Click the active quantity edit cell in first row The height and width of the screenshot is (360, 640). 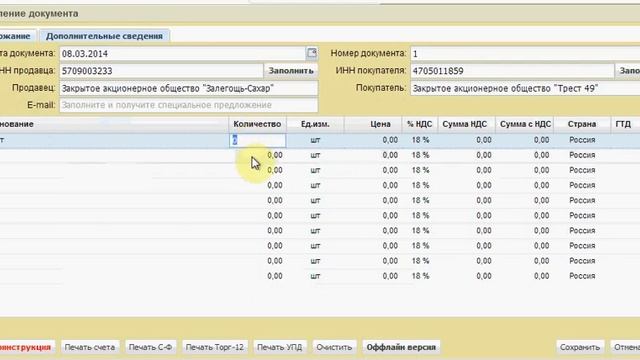[x=258, y=140]
